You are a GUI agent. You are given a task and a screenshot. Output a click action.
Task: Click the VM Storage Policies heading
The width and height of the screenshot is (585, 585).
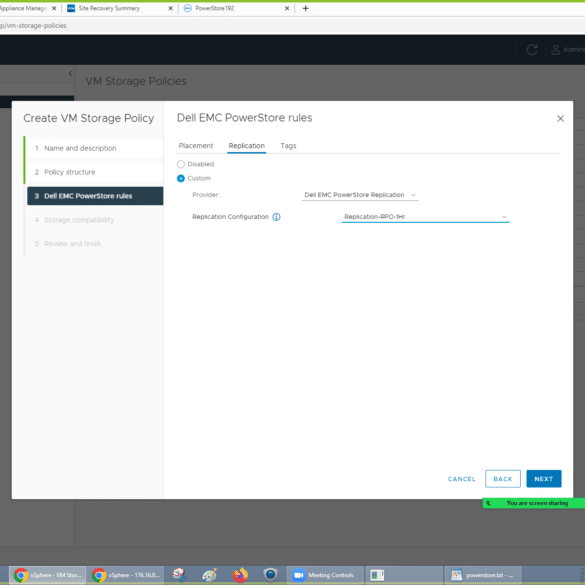coord(136,81)
